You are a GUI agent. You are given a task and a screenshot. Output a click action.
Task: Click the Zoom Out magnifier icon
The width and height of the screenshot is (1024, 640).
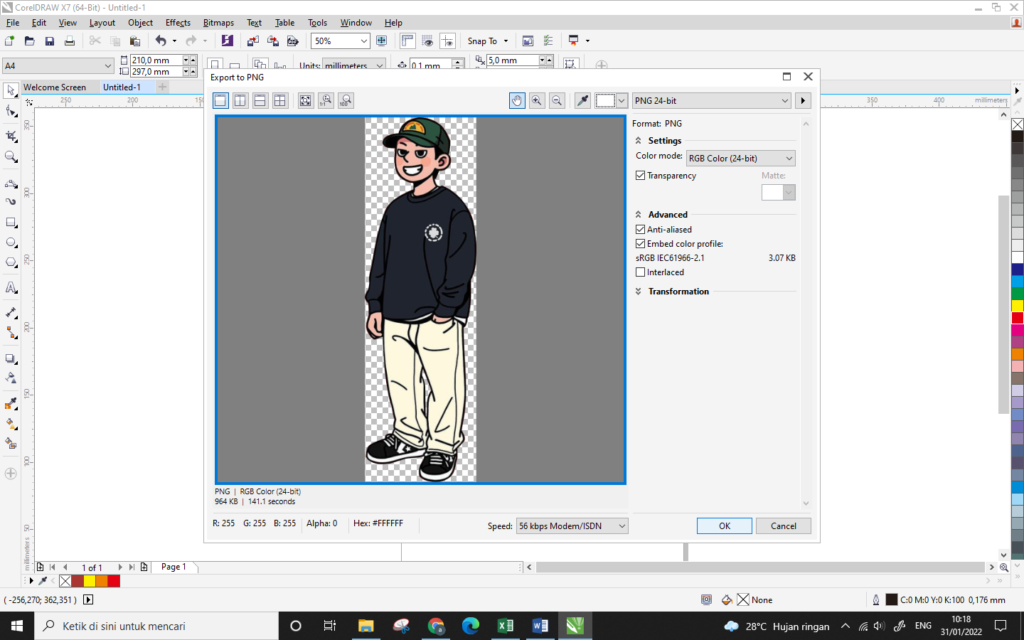coord(557,100)
